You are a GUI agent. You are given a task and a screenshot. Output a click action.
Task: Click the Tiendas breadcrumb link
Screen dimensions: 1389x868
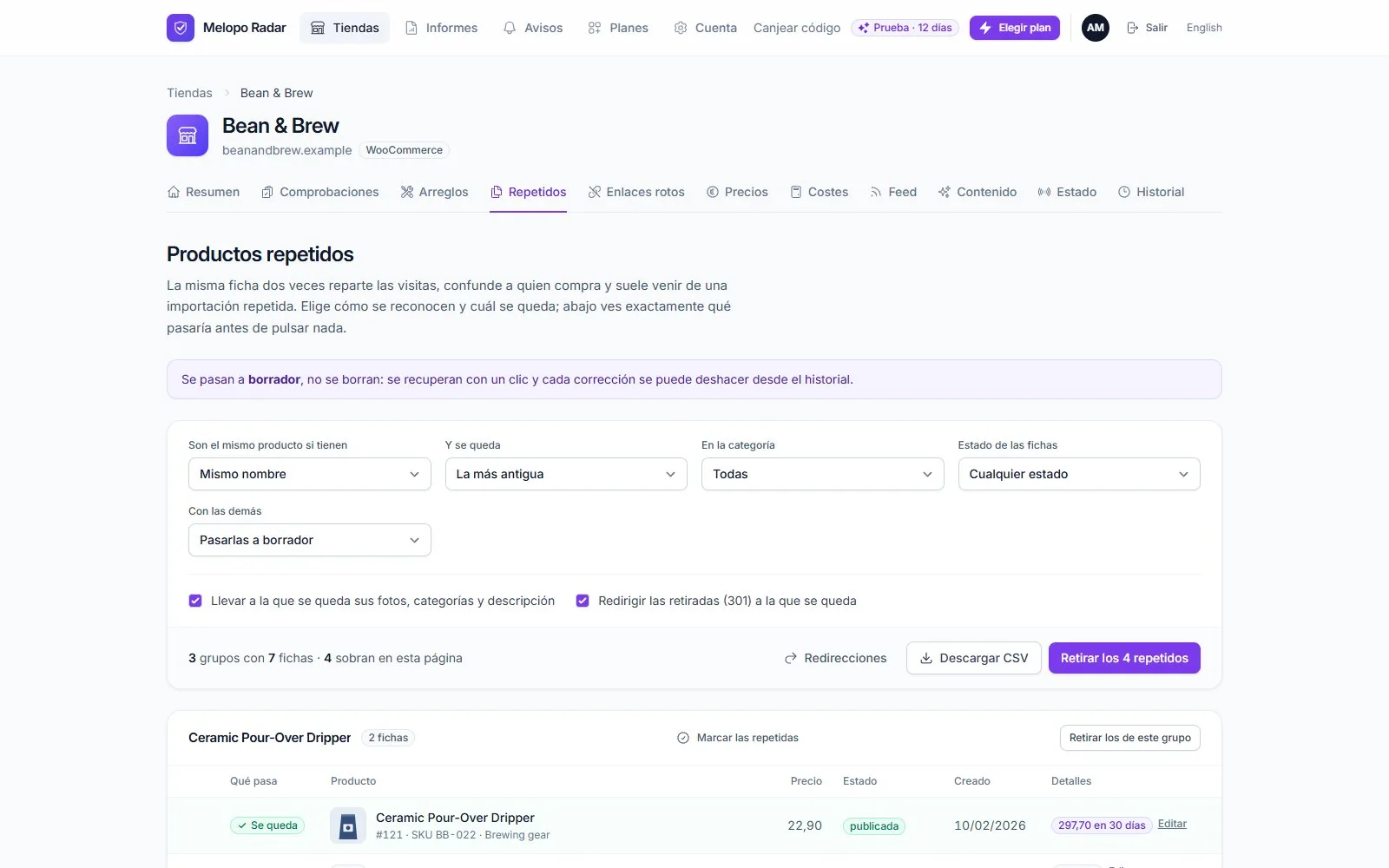(x=189, y=93)
